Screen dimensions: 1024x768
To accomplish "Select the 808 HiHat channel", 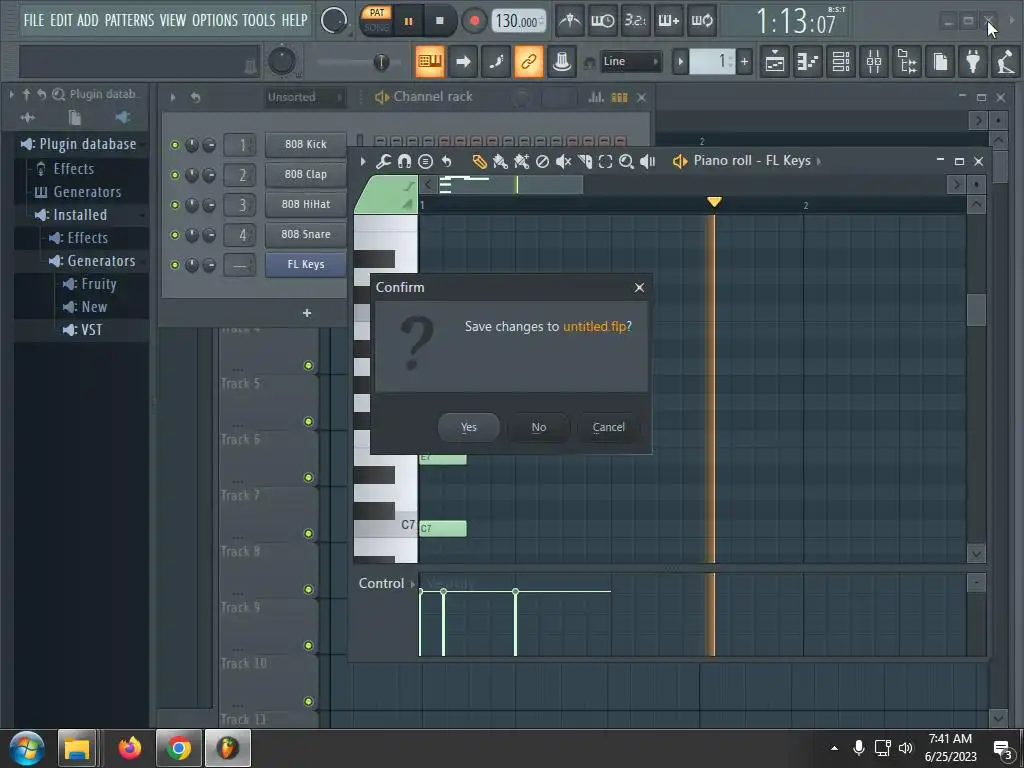I will coord(306,204).
